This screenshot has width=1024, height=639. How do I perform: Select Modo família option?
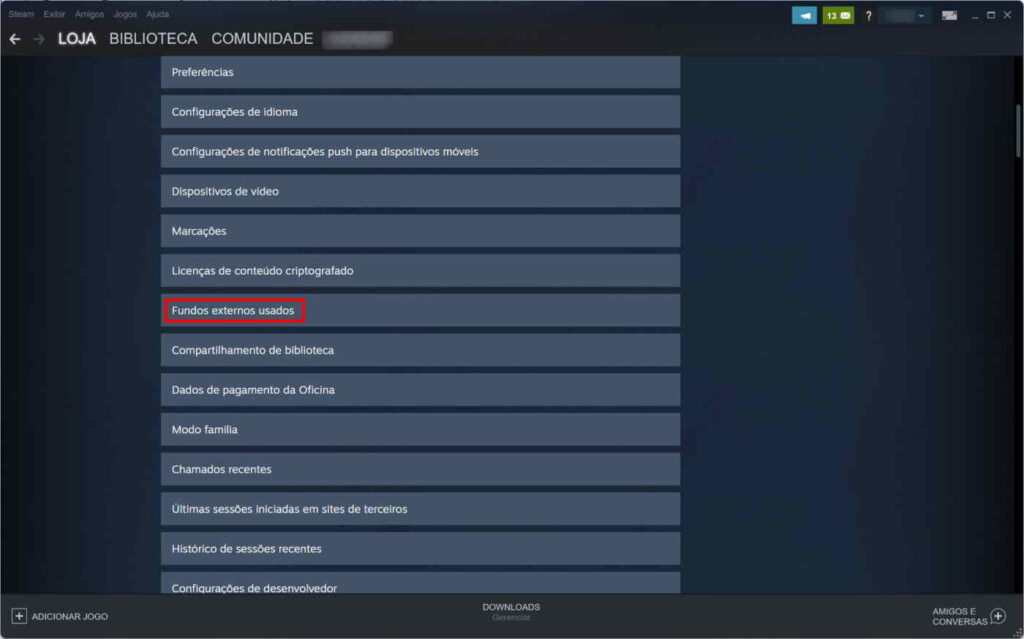tap(205, 429)
